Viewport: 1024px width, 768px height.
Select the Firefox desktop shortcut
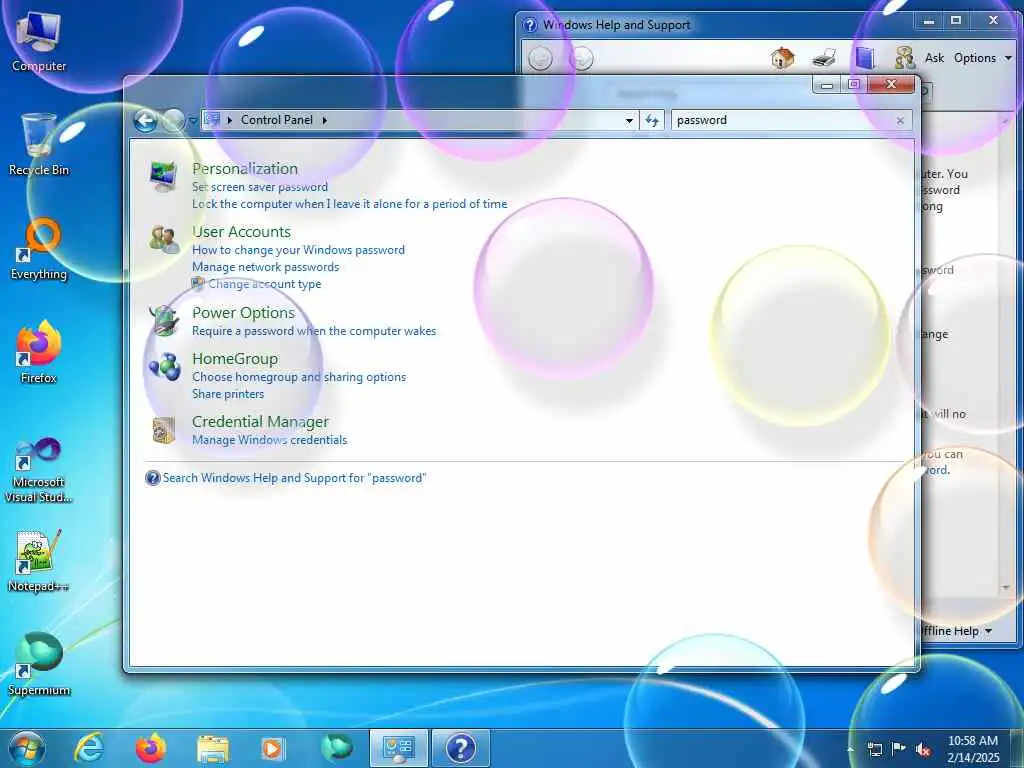pos(39,353)
